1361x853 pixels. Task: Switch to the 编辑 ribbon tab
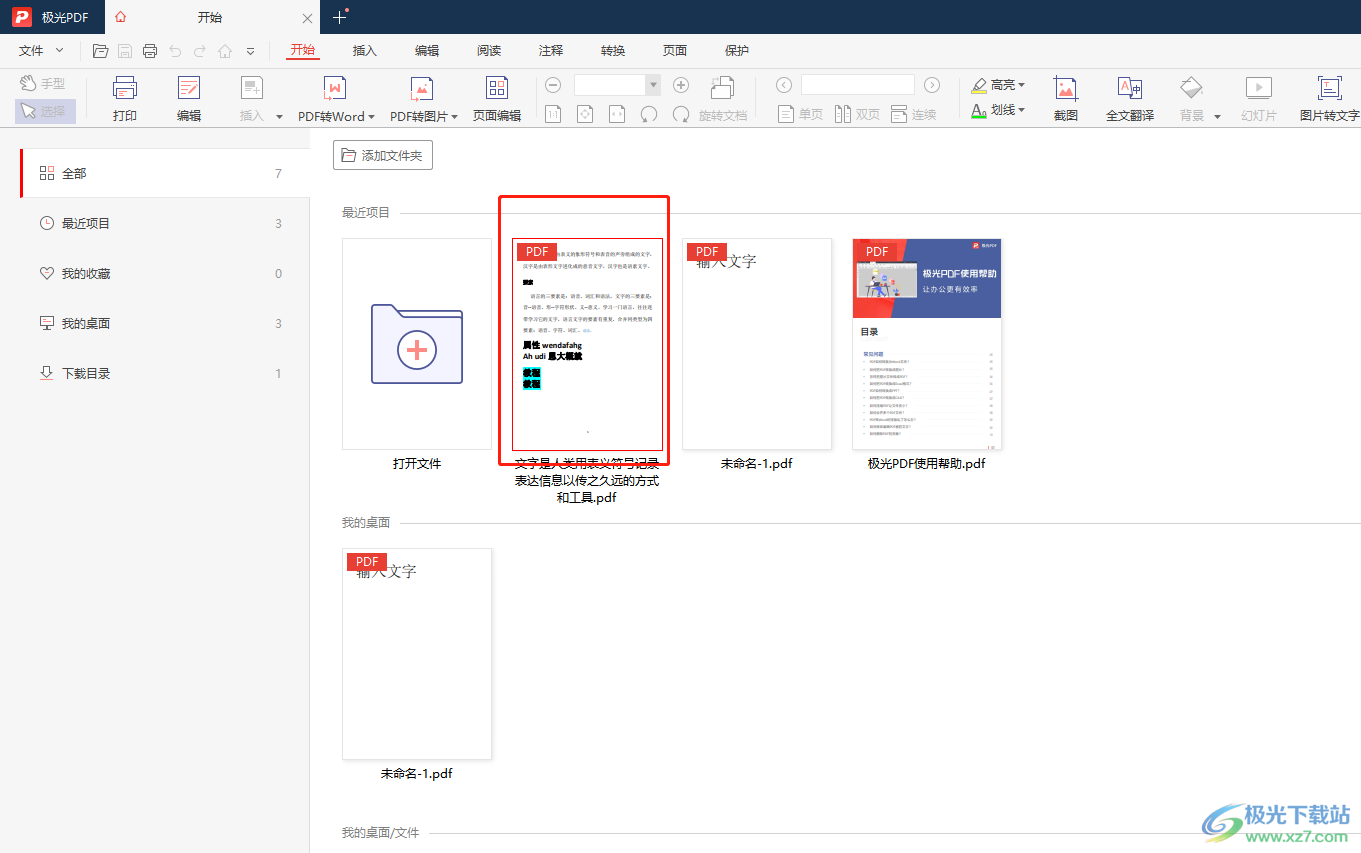(427, 50)
